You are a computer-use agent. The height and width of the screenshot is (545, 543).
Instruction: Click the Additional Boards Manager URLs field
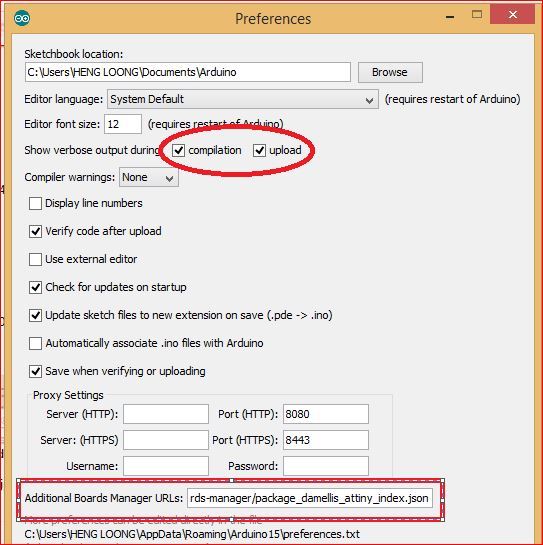coord(310,498)
